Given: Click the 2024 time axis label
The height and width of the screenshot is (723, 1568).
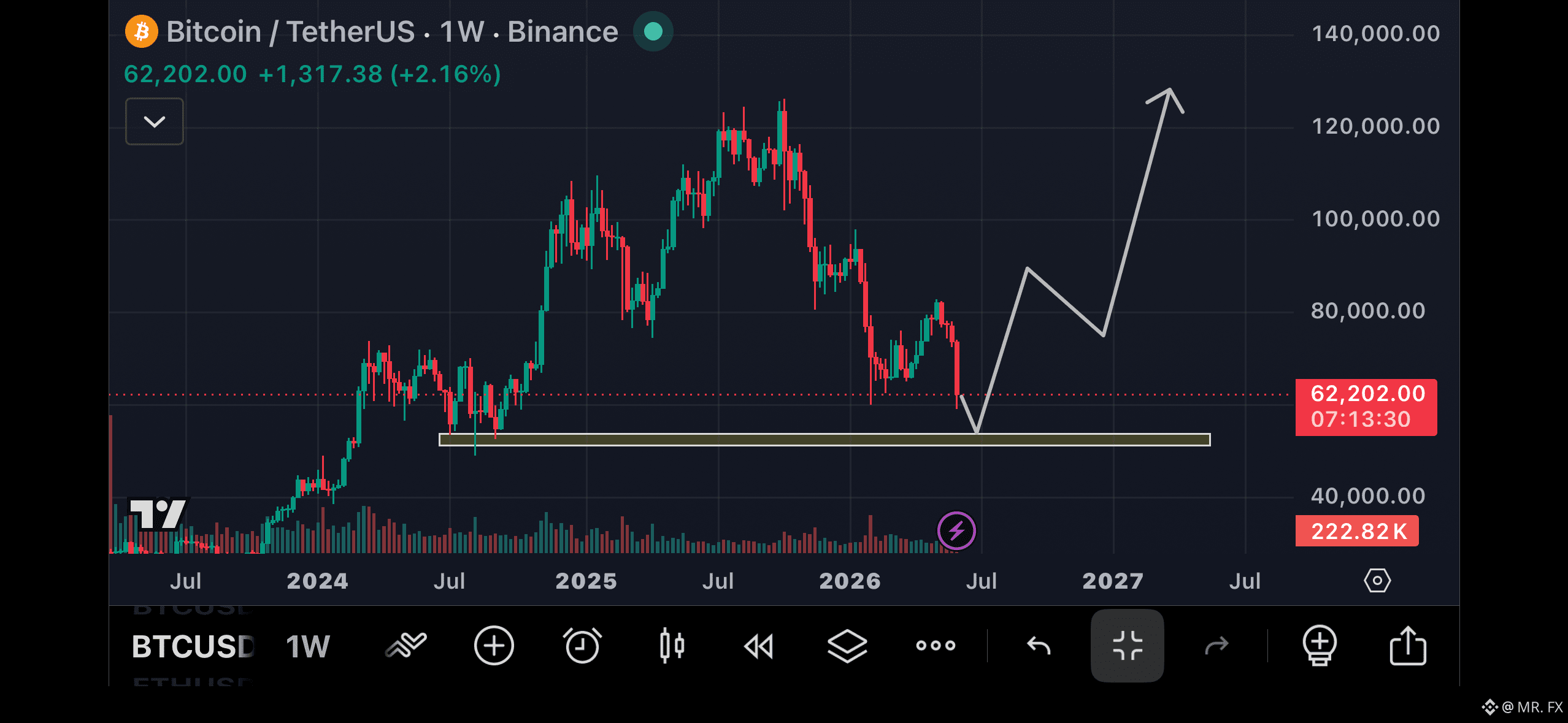Looking at the screenshot, I should (x=317, y=581).
